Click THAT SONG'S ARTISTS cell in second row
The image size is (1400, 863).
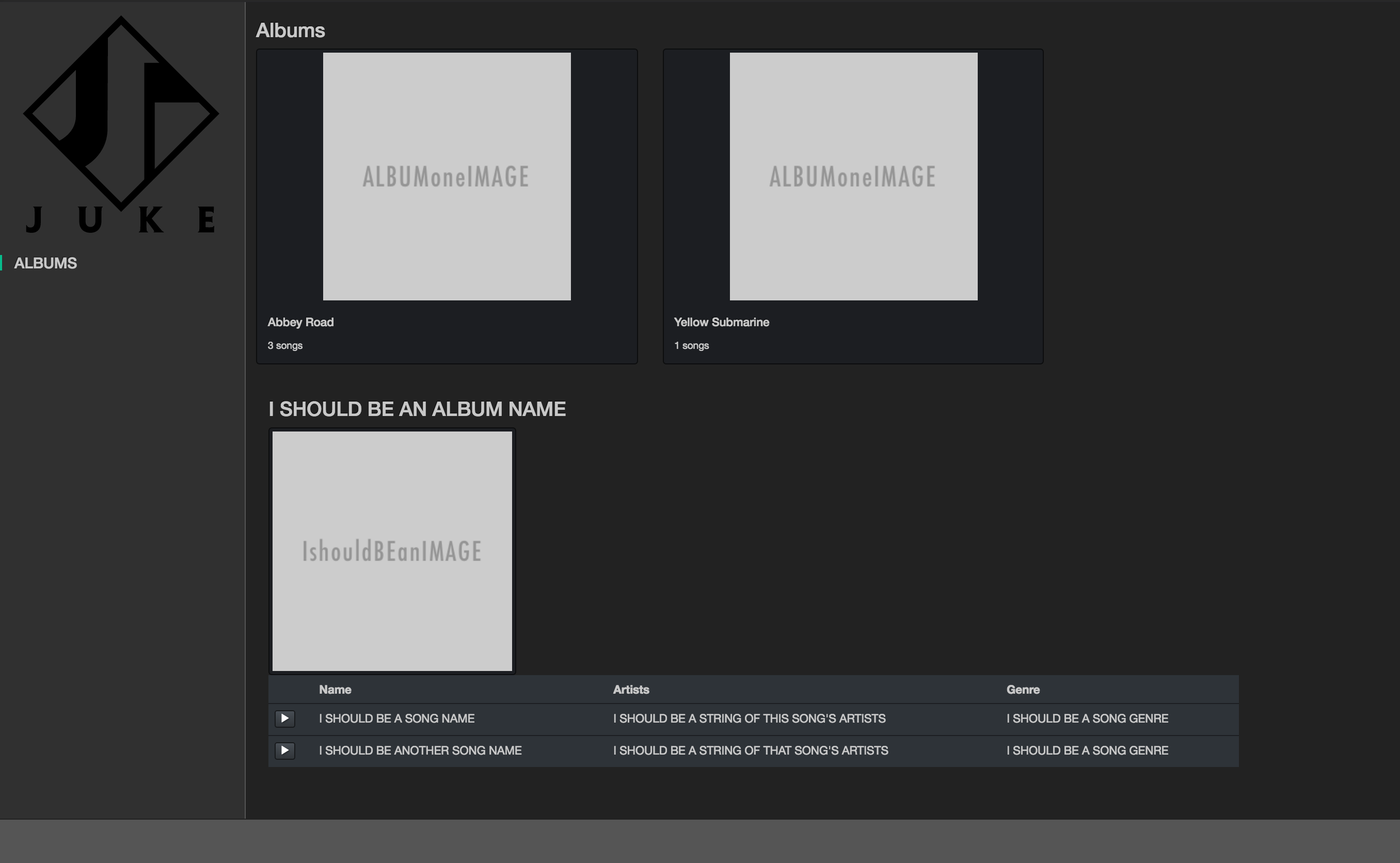pos(750,750)
